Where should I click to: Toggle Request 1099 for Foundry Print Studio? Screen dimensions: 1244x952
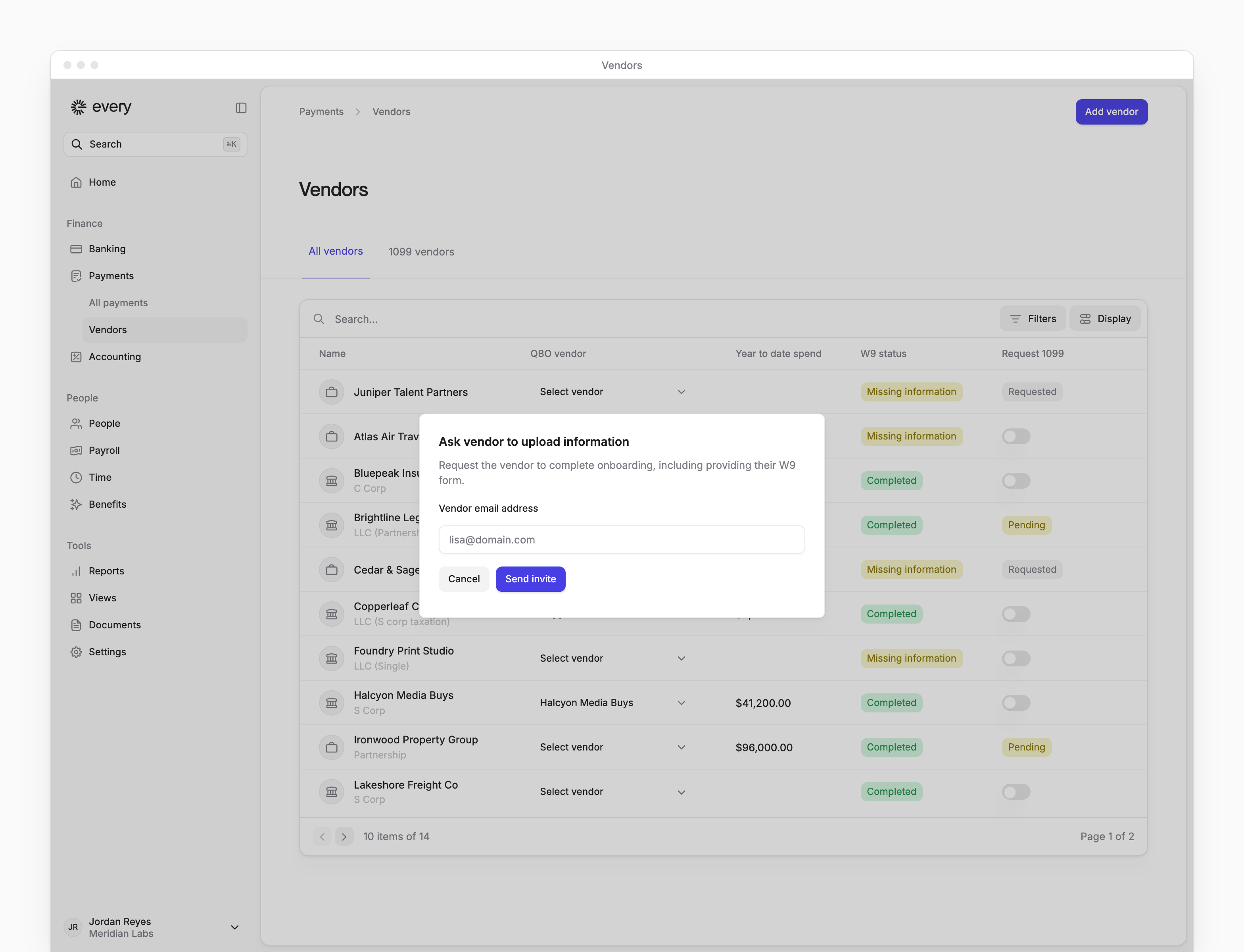click(1016, 658)
